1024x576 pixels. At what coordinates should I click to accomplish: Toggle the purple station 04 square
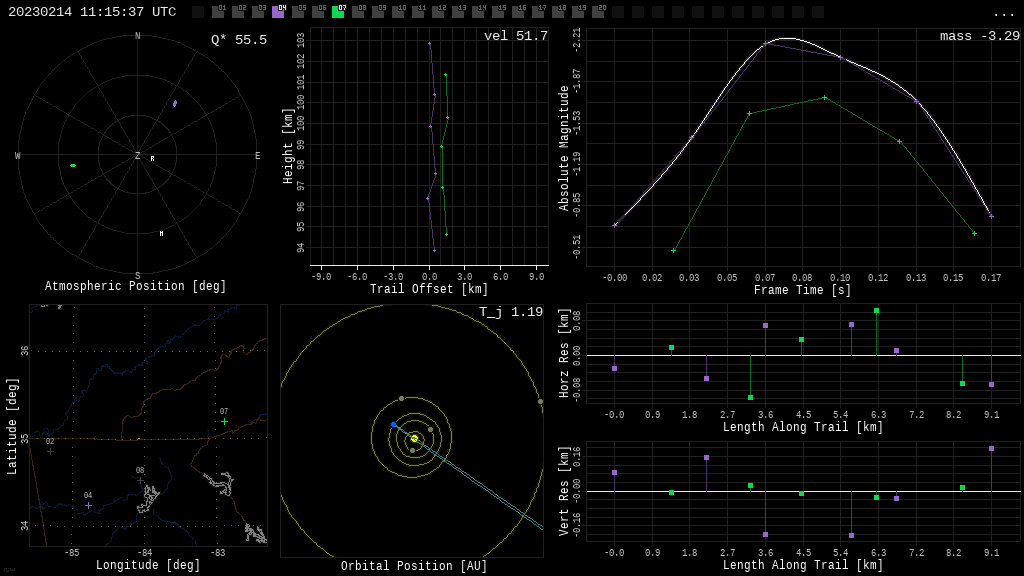pyautogui.click(x=278, y=12)
